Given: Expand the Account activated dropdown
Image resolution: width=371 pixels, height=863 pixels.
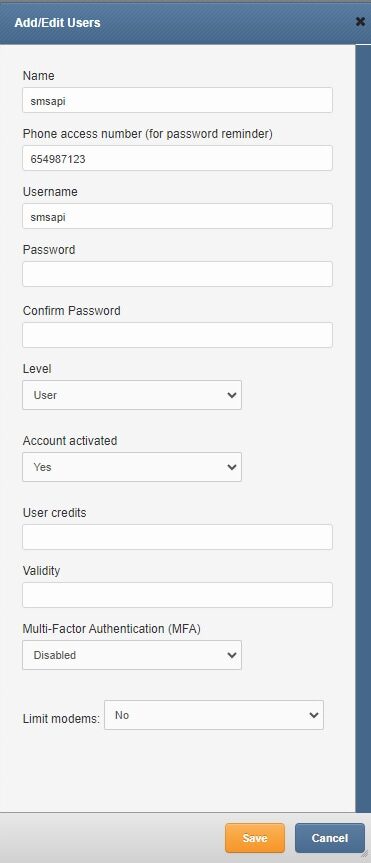Looking at the screenshot, I should pos(132,467).
